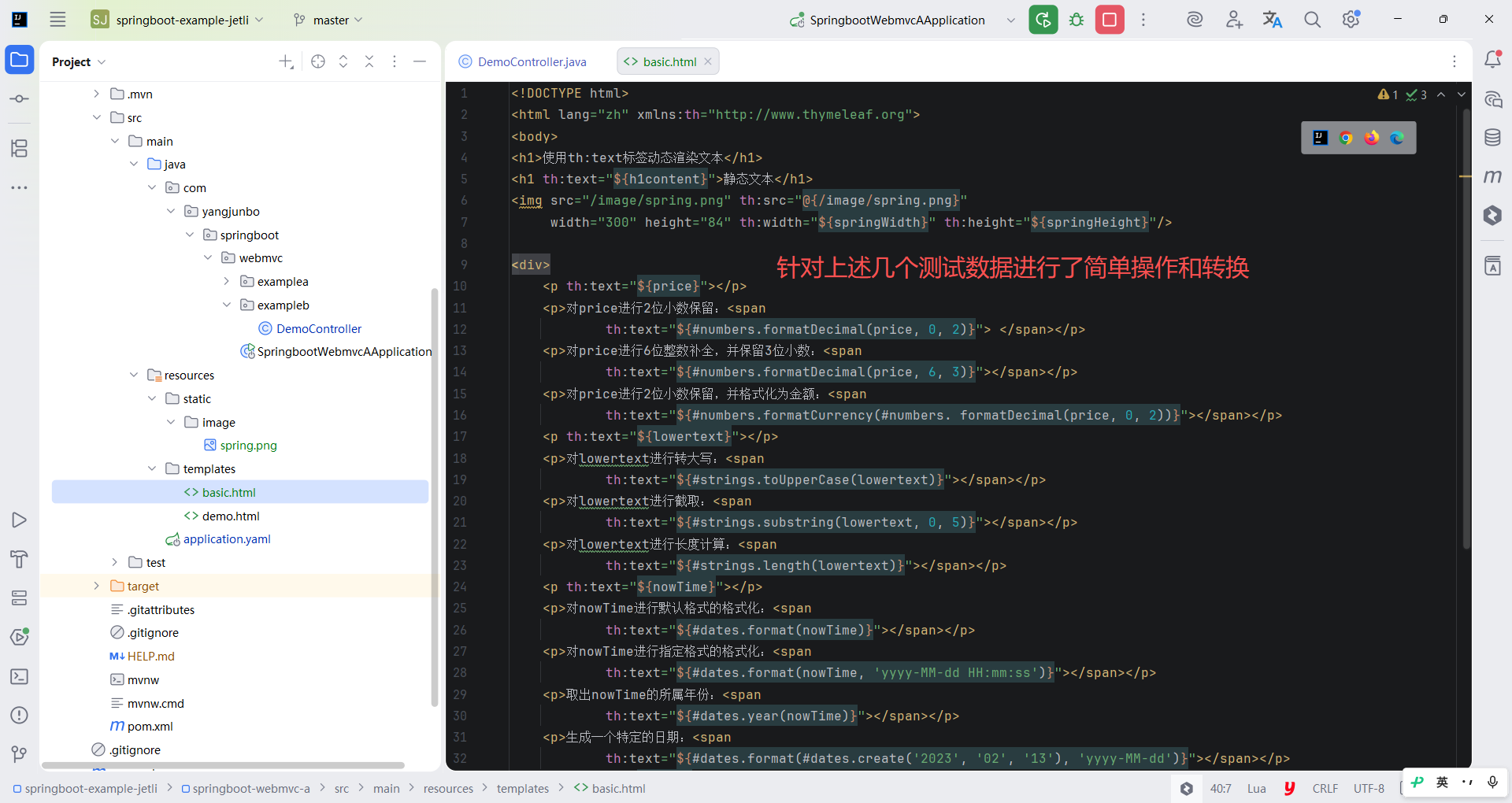
Task: Open the Services tool window icon
Action: click(20, 598)
